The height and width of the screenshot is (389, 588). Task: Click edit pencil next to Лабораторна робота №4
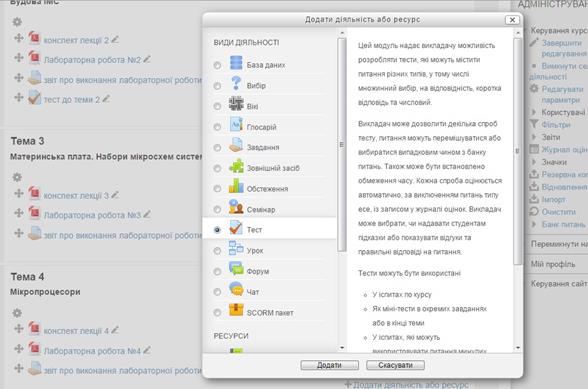[x=147, y=350]
